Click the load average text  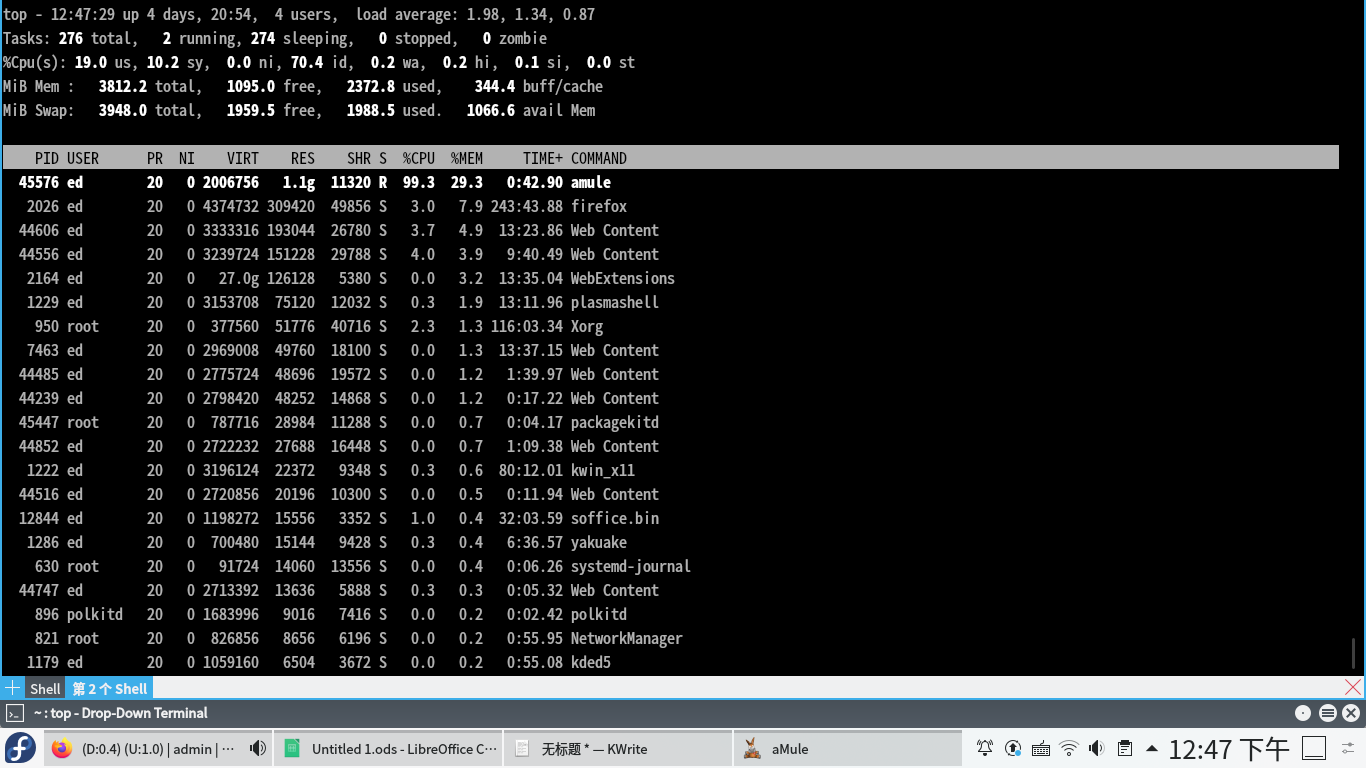[475, 14]
